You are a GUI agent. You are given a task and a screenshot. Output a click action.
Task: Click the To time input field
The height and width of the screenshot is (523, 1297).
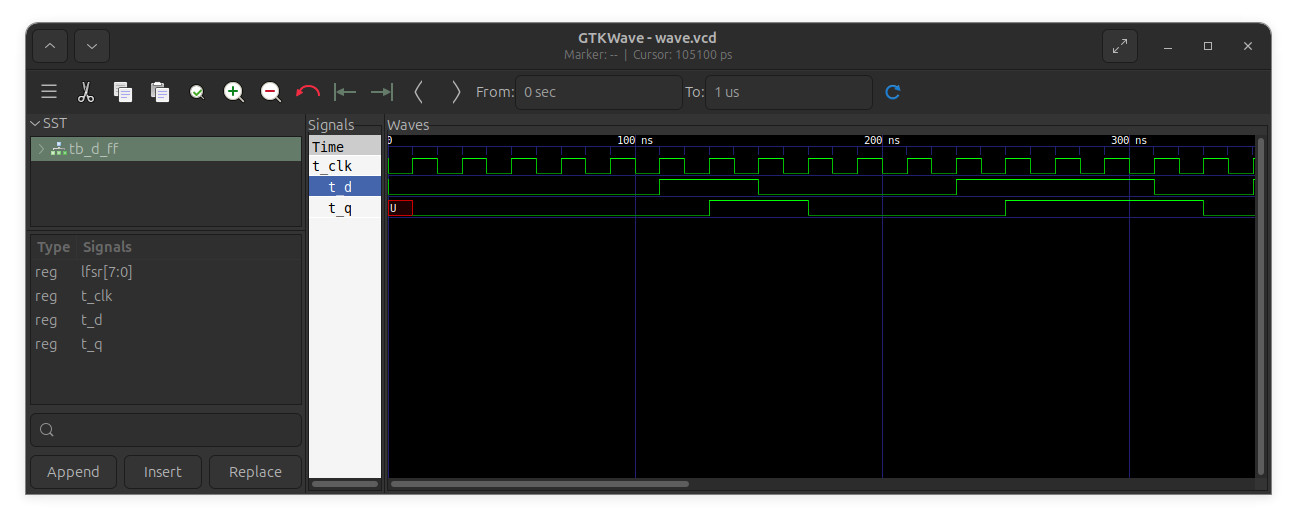click(788, 92)
